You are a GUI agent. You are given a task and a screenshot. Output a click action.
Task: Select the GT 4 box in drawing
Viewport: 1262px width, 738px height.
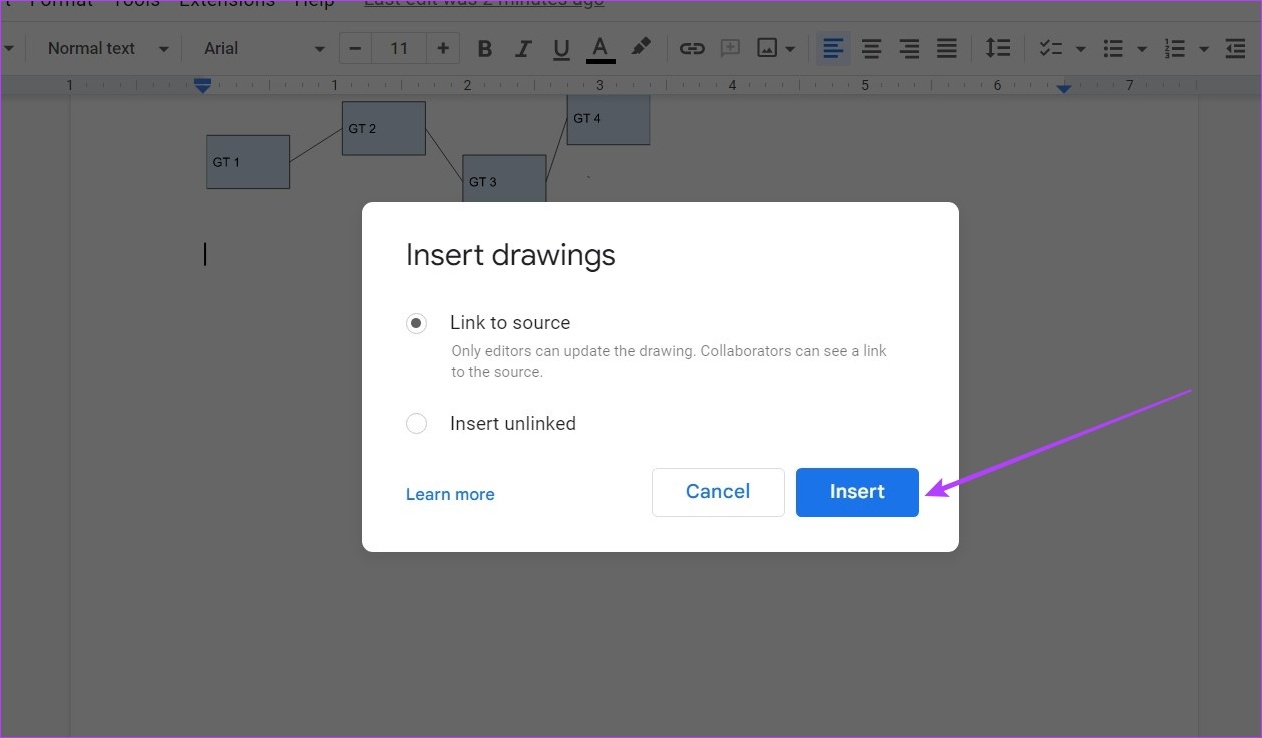608,119
